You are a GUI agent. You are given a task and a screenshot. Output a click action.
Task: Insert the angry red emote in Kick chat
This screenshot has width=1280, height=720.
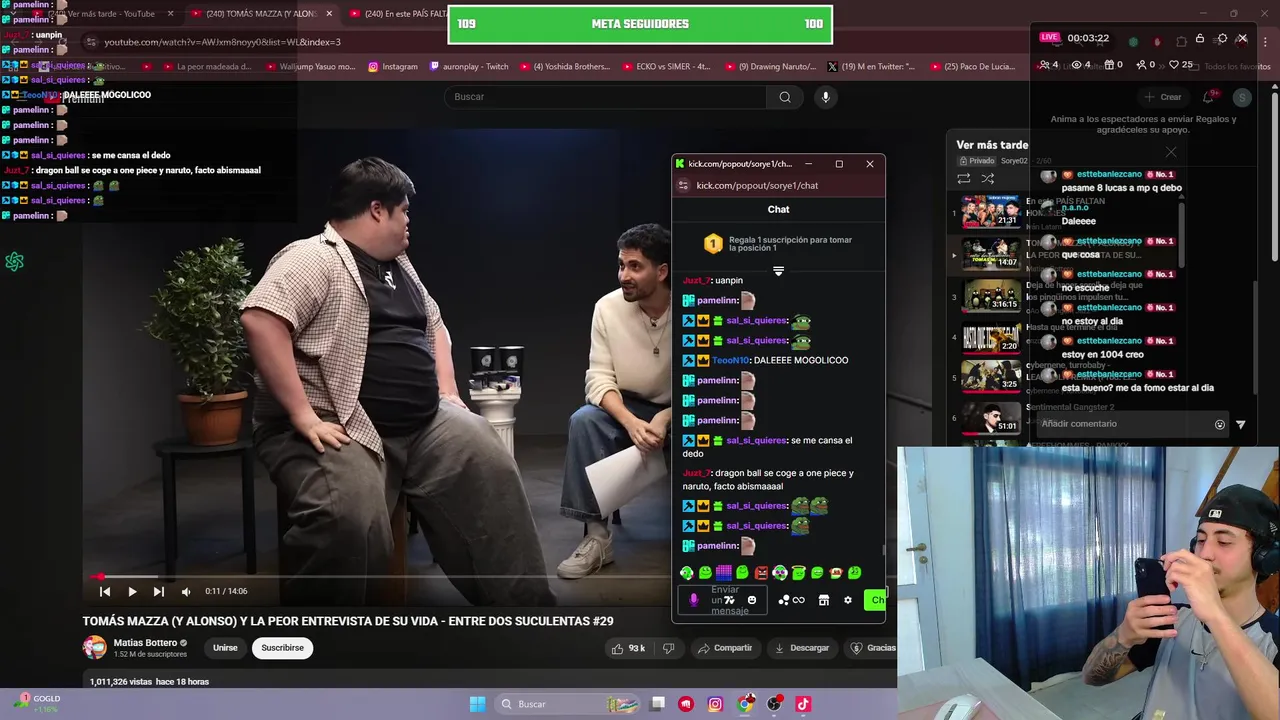(761, 573)
